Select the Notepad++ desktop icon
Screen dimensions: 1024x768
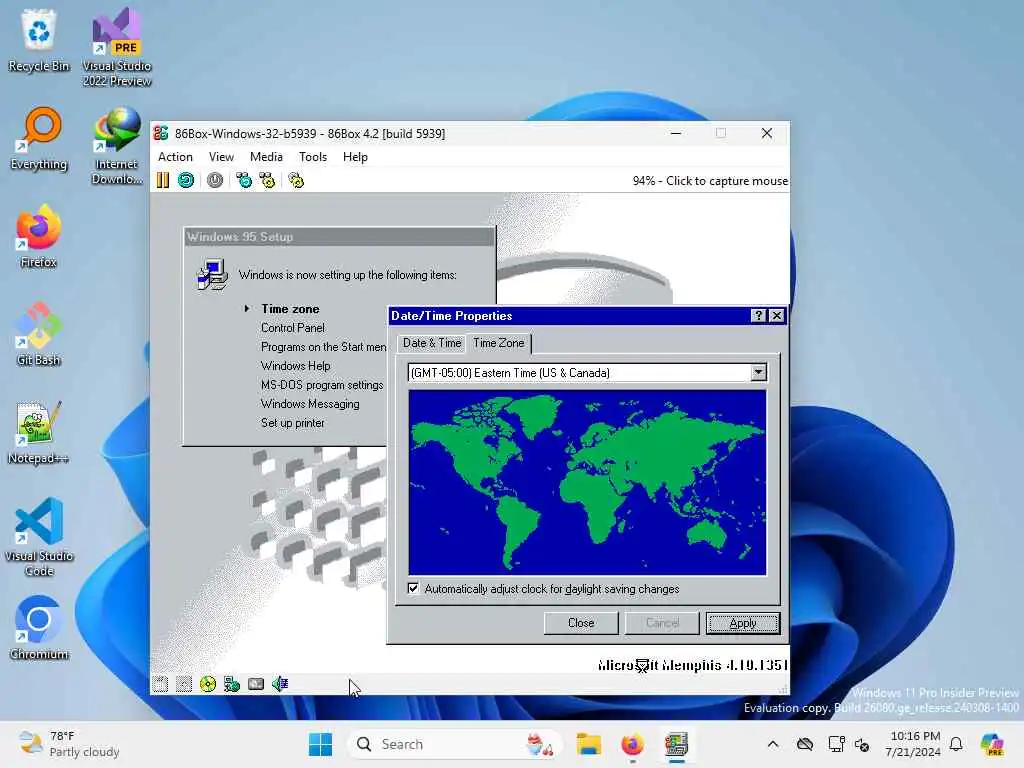(38, 432)
